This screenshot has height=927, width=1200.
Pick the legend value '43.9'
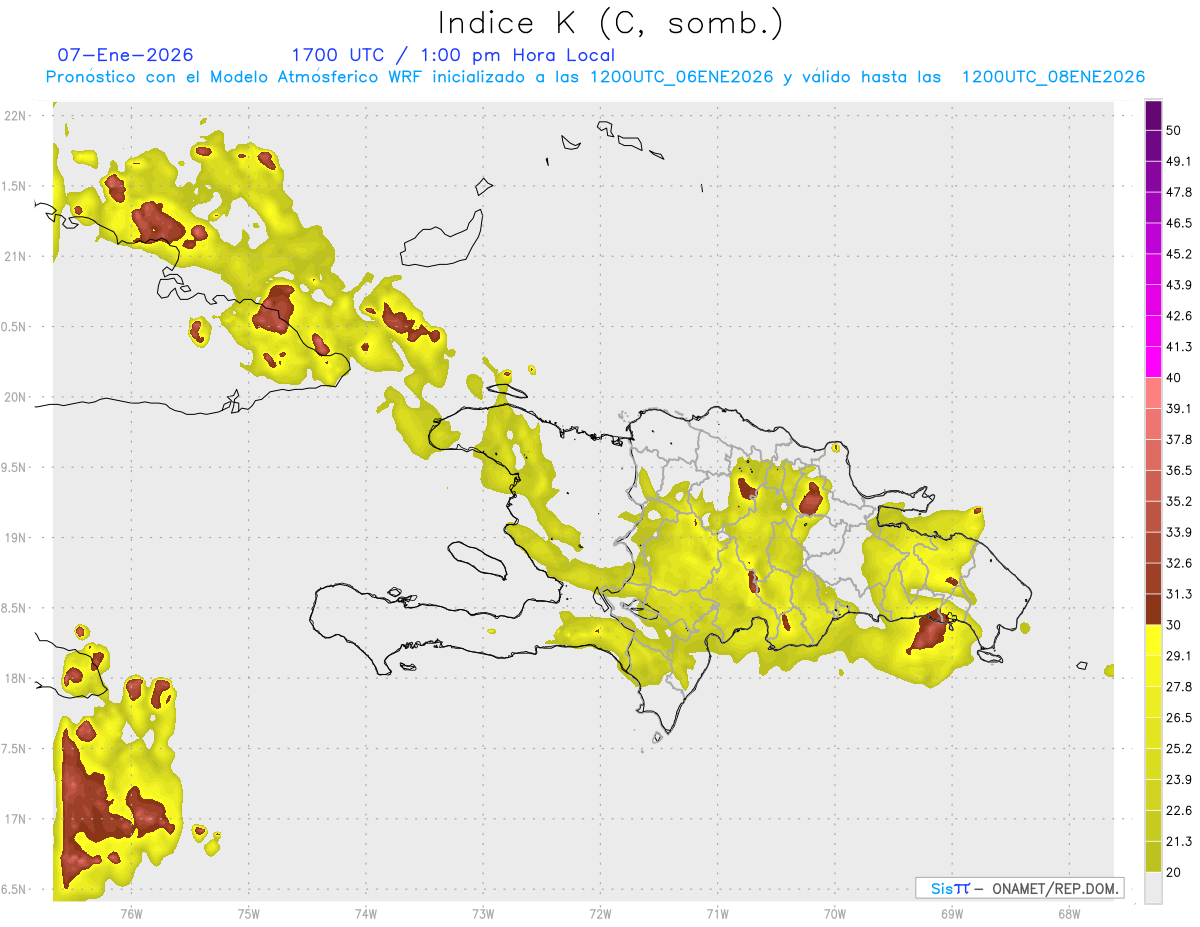pos(1178,285)
